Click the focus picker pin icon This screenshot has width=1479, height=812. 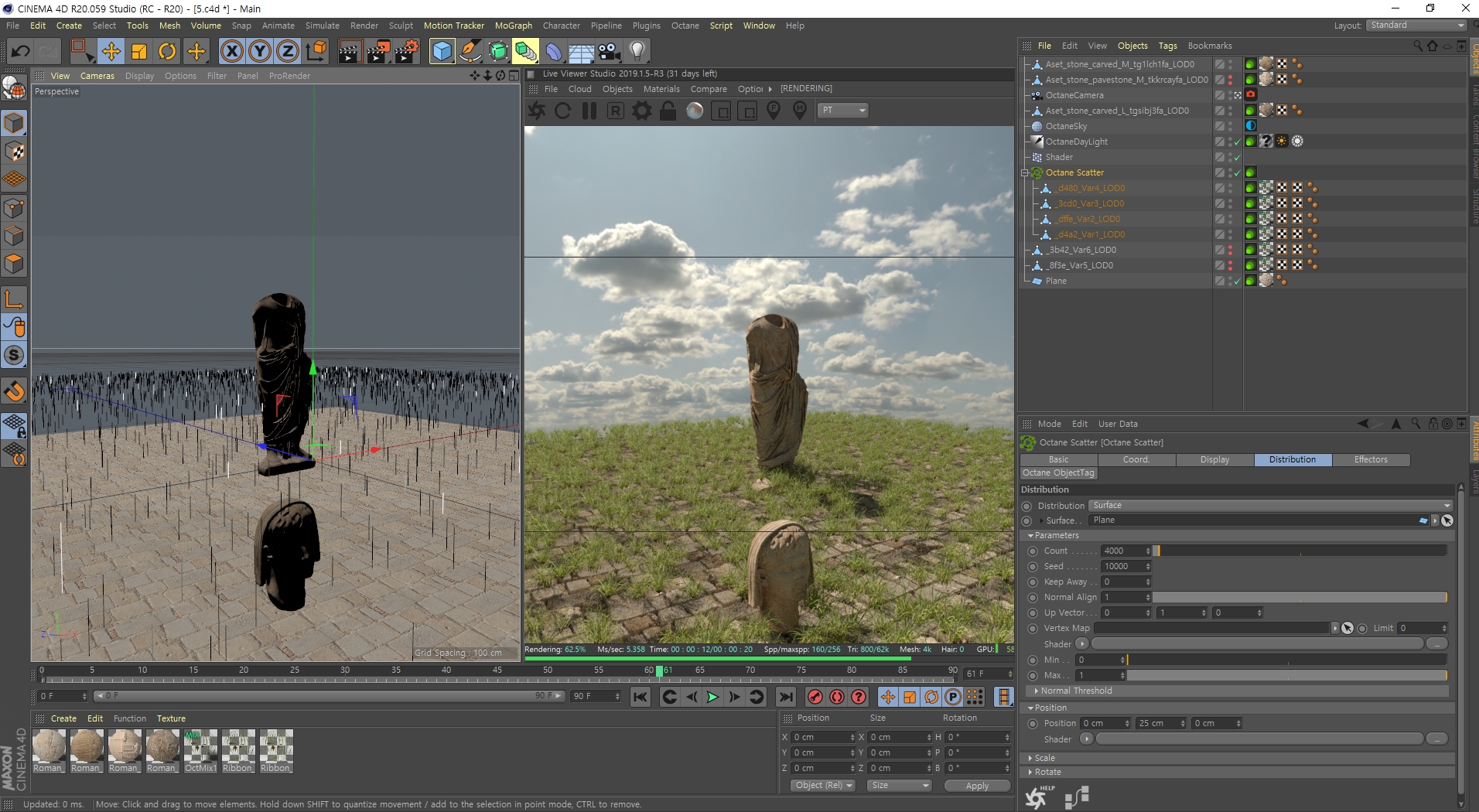pyautogui.click(x=774, y=111)
